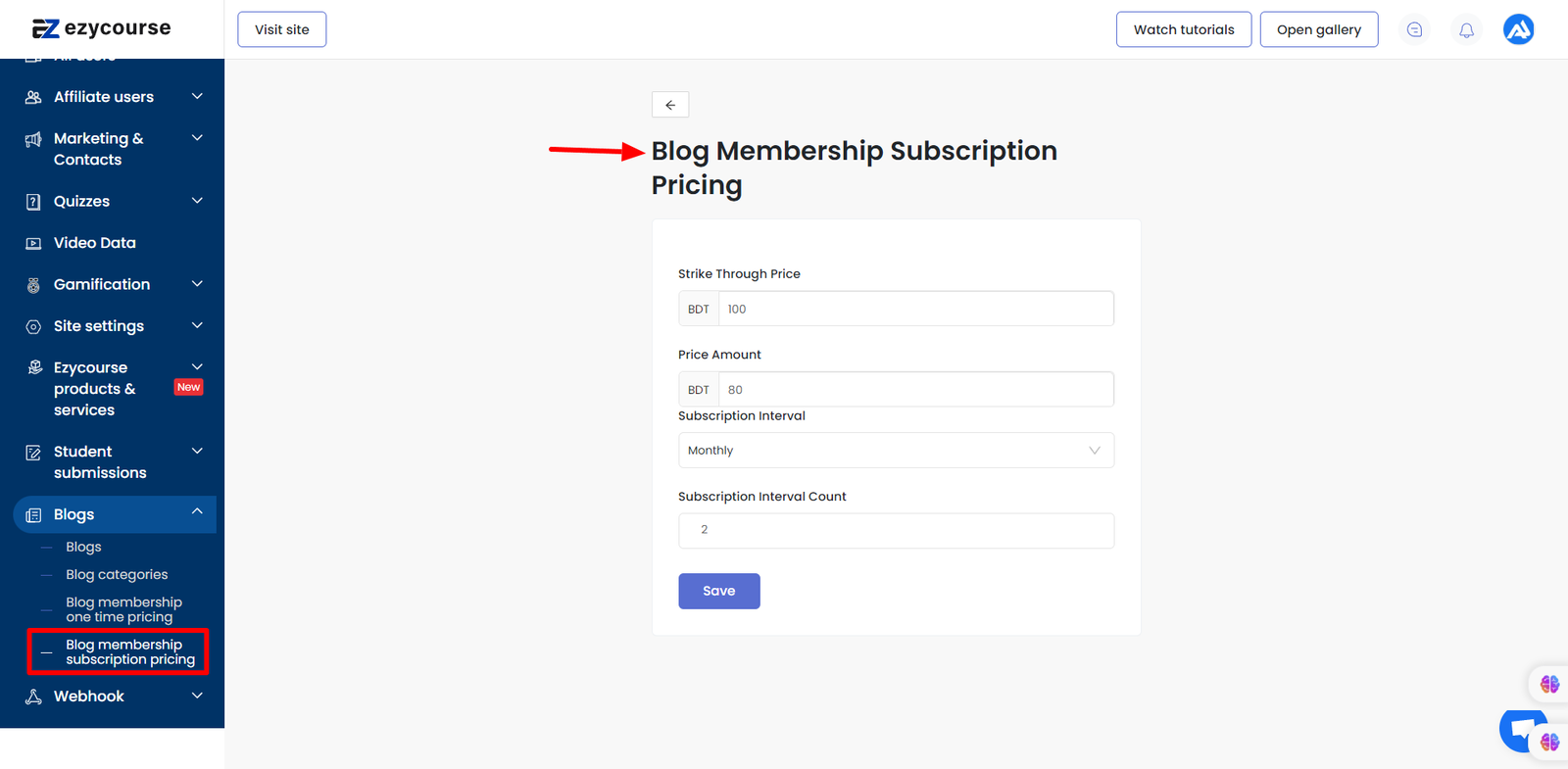Viewport: 1568px width, 769px height.
Task: Select Blog membership one time pricing
Action: (x=123, y=609)
